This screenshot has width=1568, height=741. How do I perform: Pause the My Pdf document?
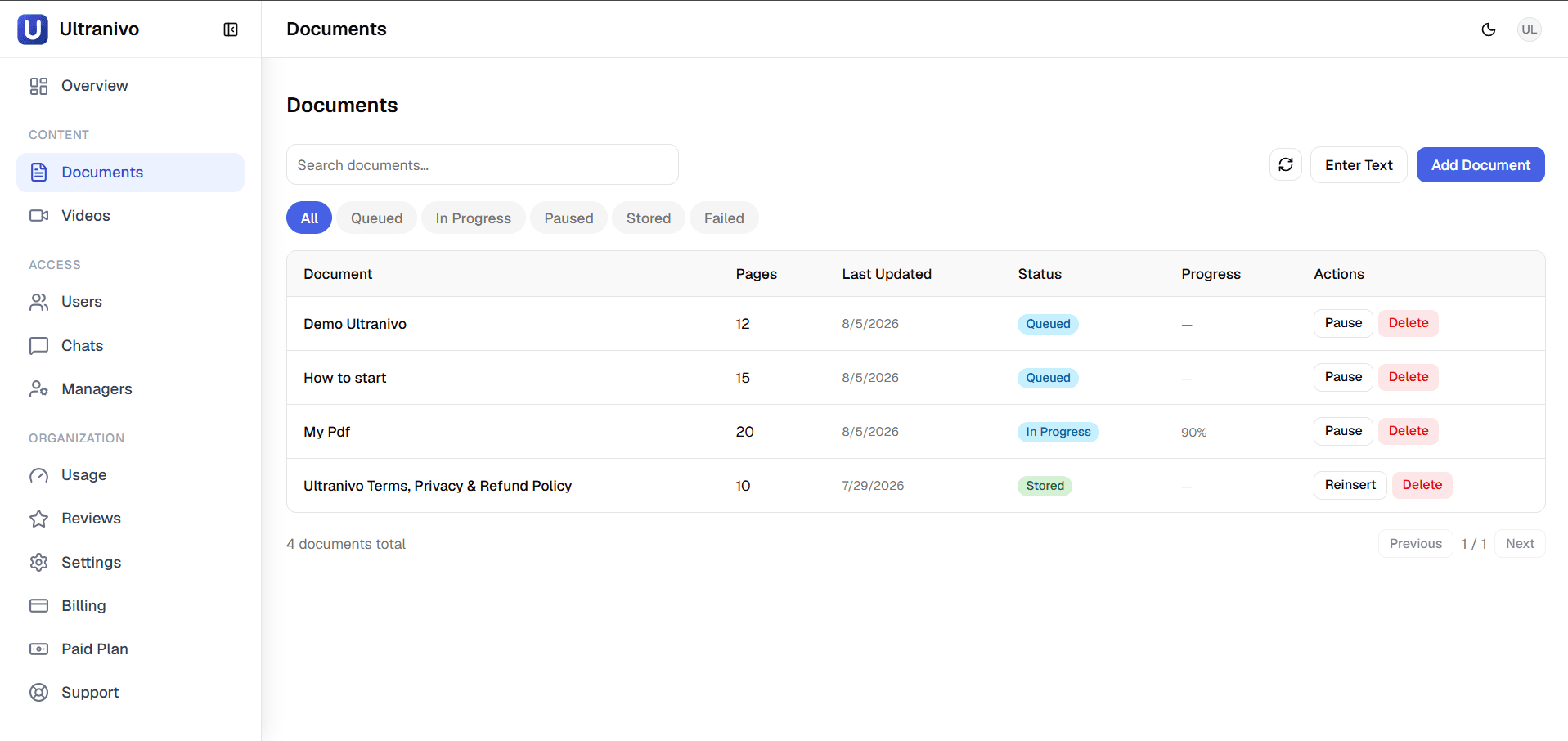pyautogui.click(x=1343, y=431)
